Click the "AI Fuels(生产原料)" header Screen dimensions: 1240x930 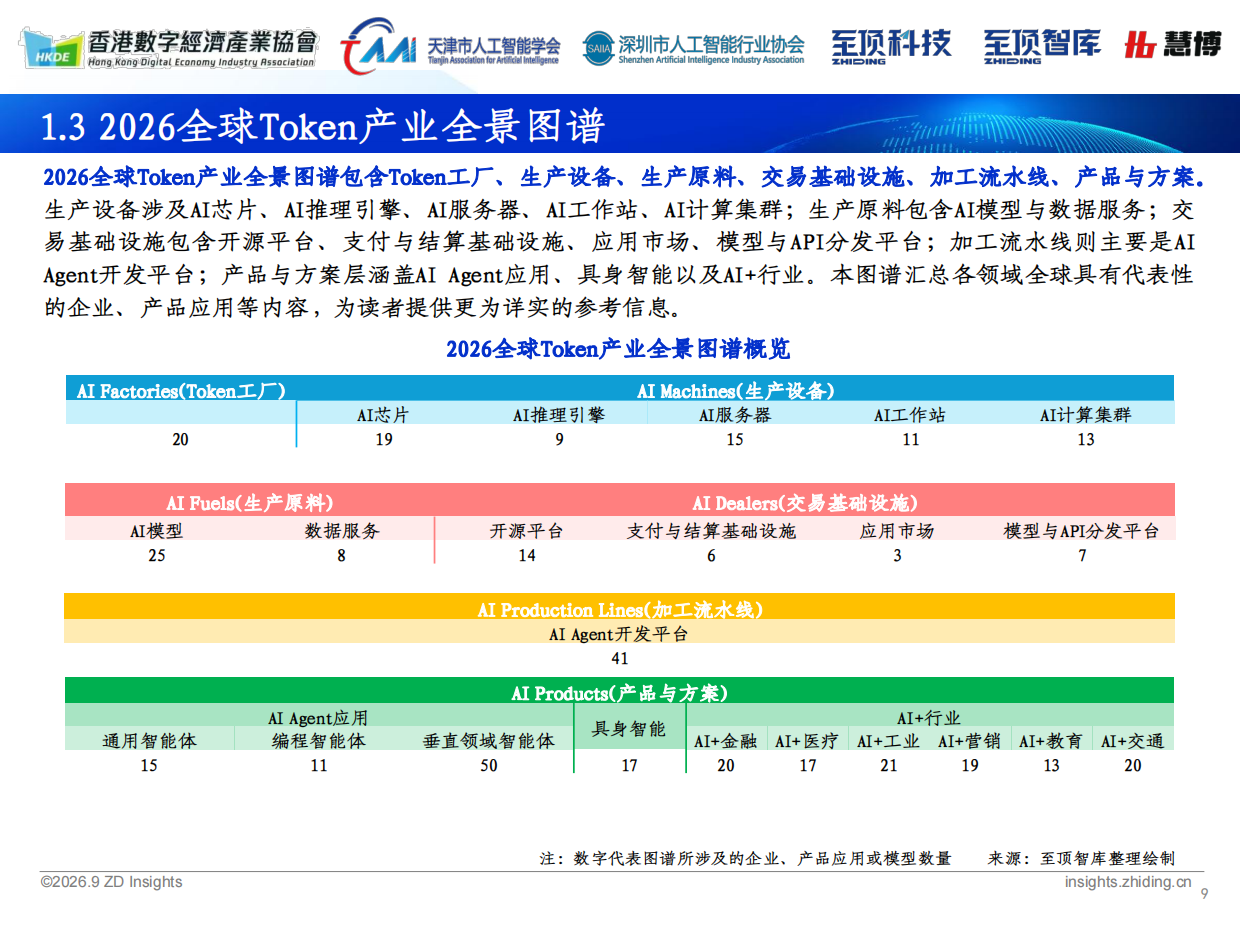coord(250,503)
